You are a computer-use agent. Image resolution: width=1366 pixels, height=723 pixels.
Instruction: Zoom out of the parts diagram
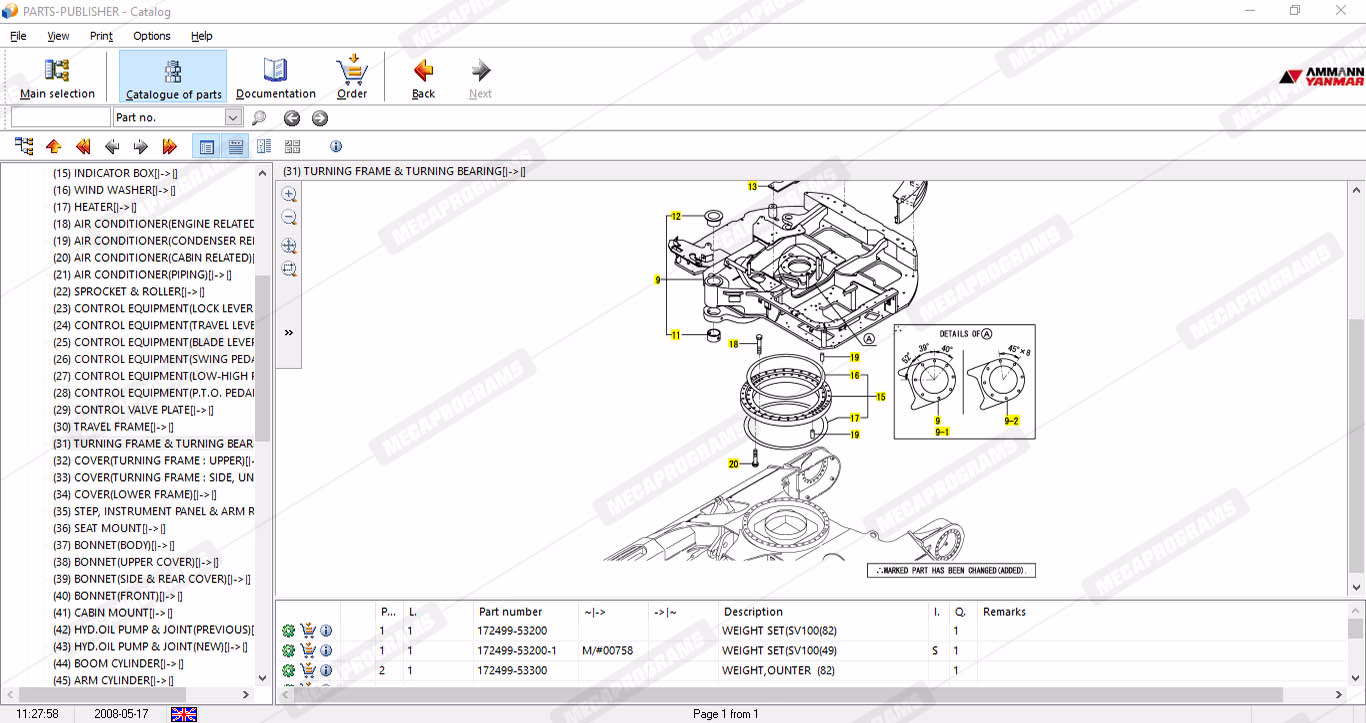[289, 218]
